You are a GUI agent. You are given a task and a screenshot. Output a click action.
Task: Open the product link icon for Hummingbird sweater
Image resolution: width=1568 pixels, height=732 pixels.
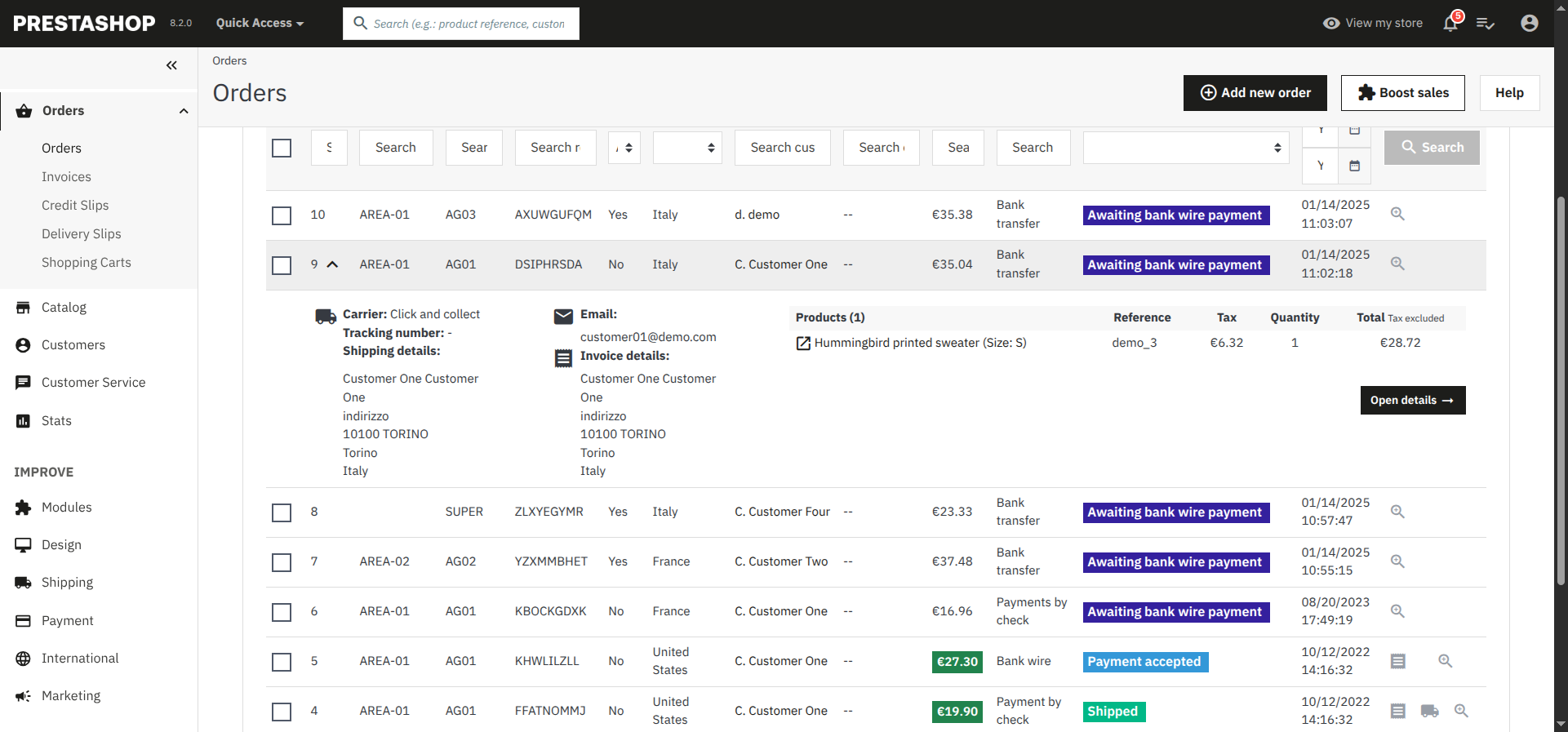pos(803,344)
